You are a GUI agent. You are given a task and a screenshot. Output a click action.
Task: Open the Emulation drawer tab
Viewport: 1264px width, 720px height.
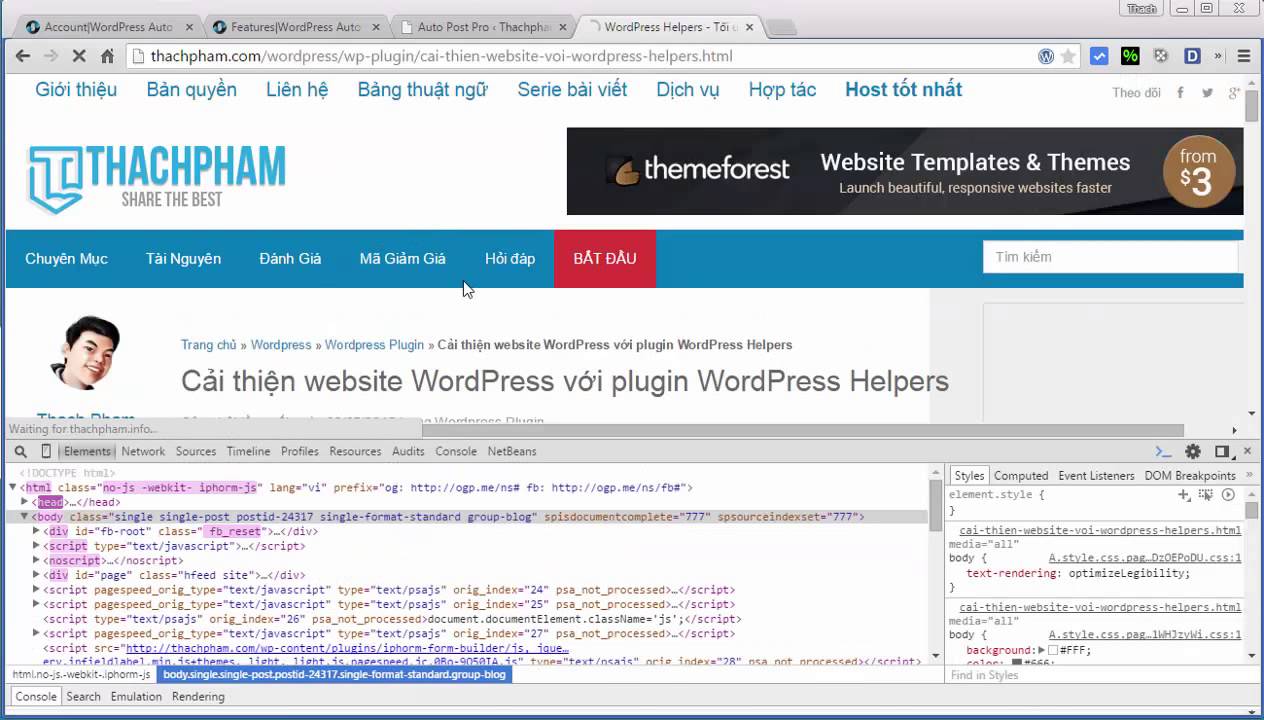tap(136, 697)
